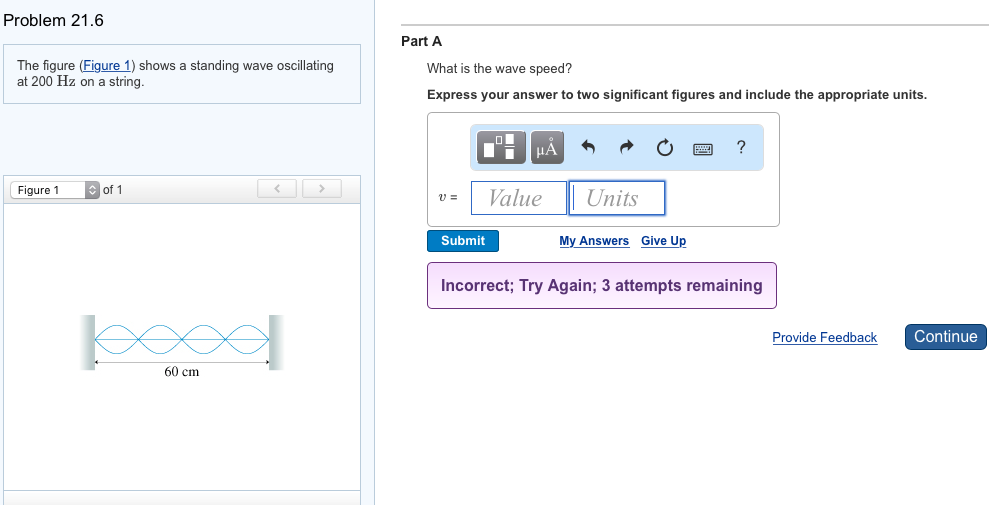Open the templates fraction icon
The height and width of the screenshot is (505, 1000).
[501, 147]
